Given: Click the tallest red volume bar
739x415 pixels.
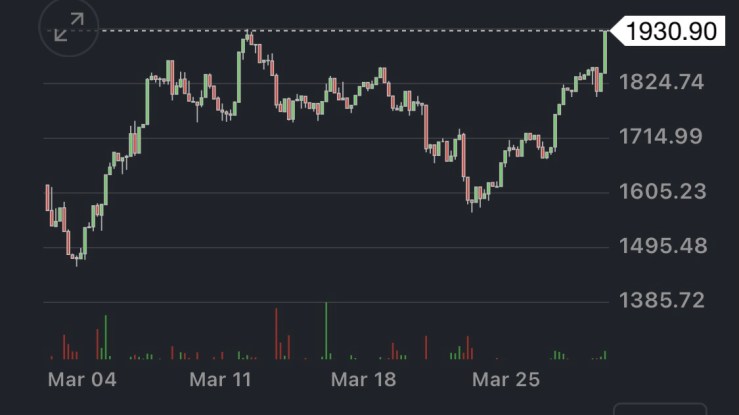Looking at the screenshot, I should (276, 333).
